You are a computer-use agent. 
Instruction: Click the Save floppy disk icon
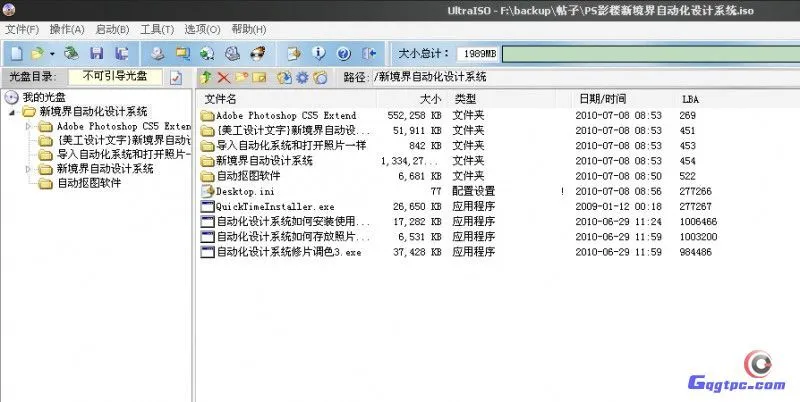tap(96, 53)
